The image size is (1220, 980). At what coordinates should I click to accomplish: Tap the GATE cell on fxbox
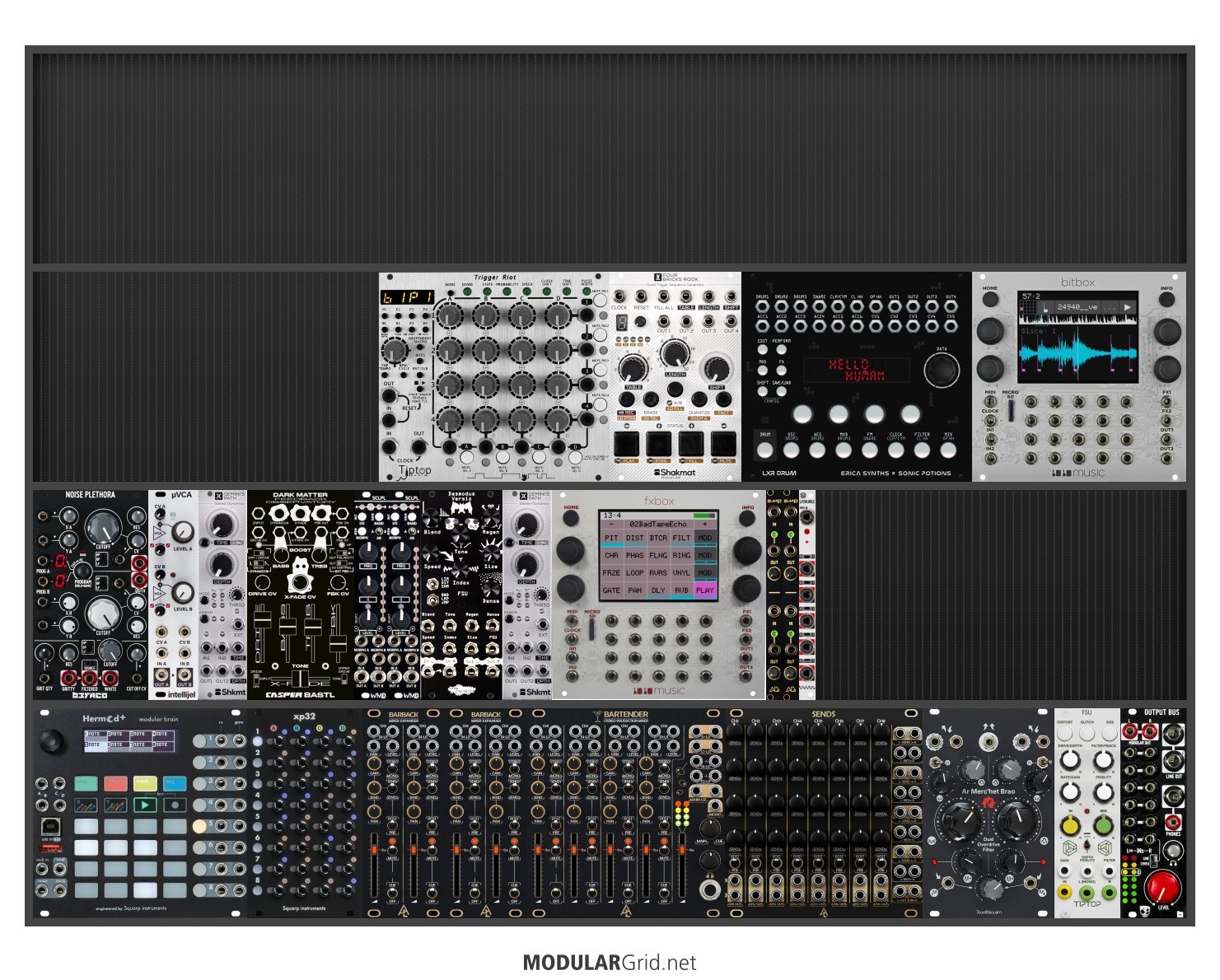(x=611, y=590)
